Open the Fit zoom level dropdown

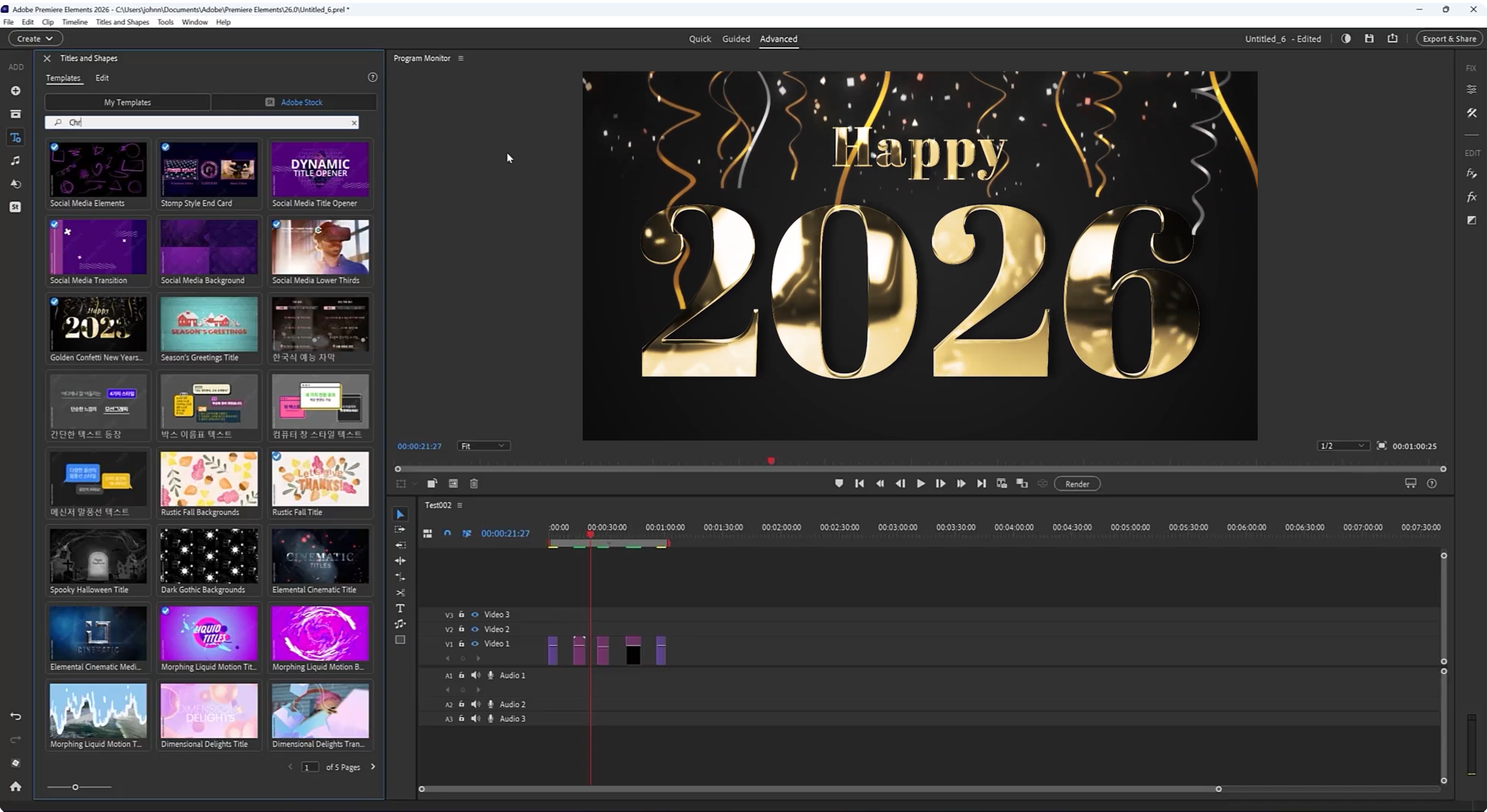tap(483, 446)
